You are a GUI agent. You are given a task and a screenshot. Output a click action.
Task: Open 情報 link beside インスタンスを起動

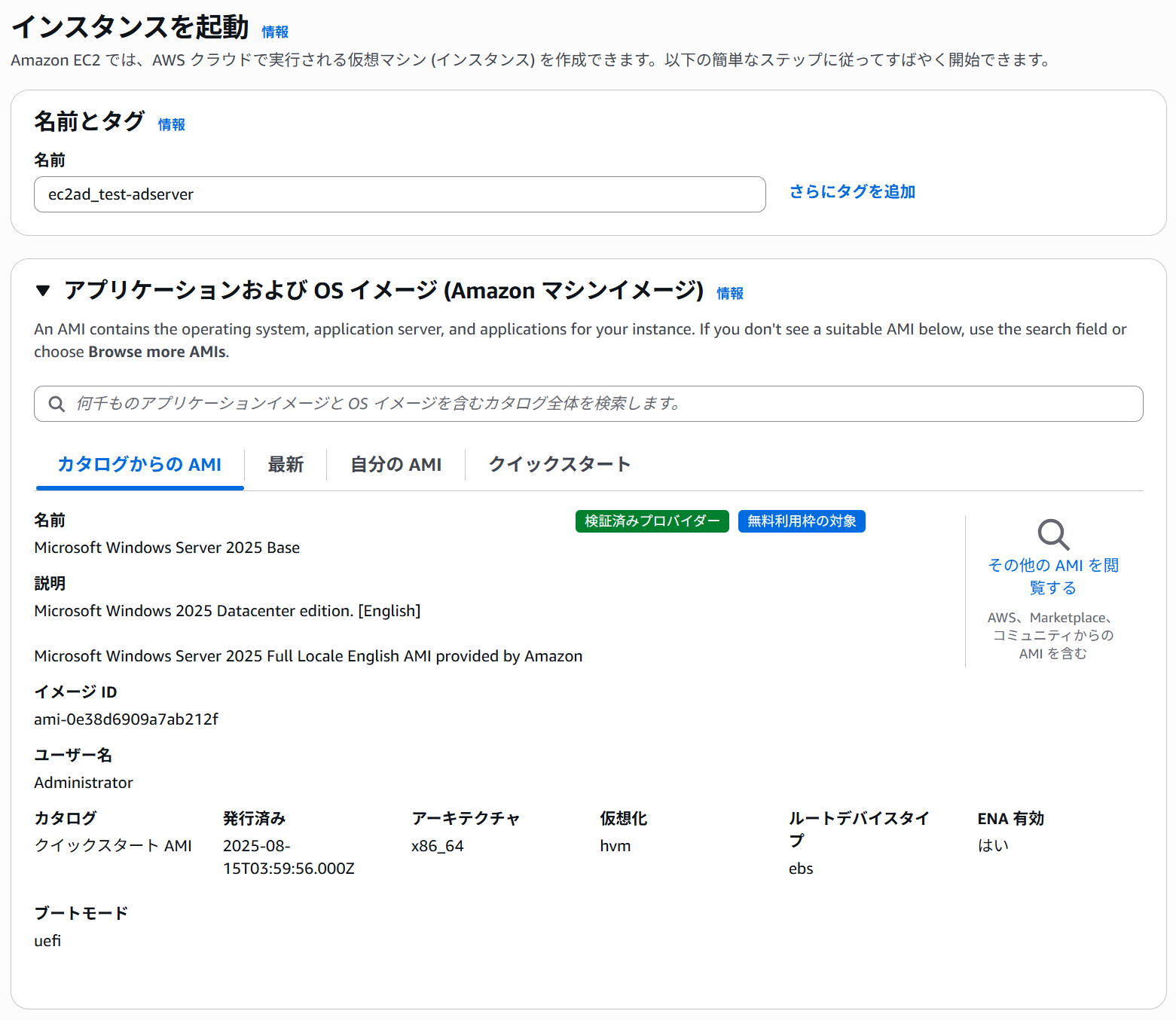pyautogui.click(x=275, y=32)
